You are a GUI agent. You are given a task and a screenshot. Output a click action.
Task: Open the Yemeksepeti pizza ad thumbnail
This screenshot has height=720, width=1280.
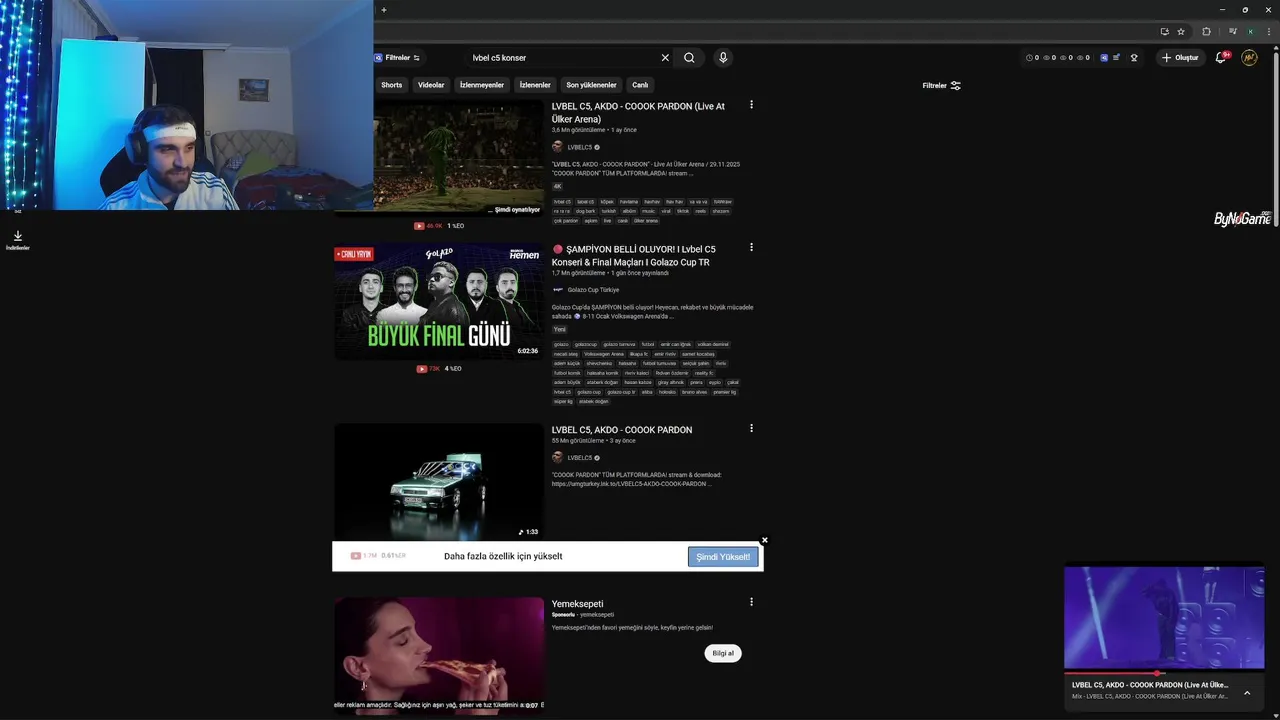point(439,655)
